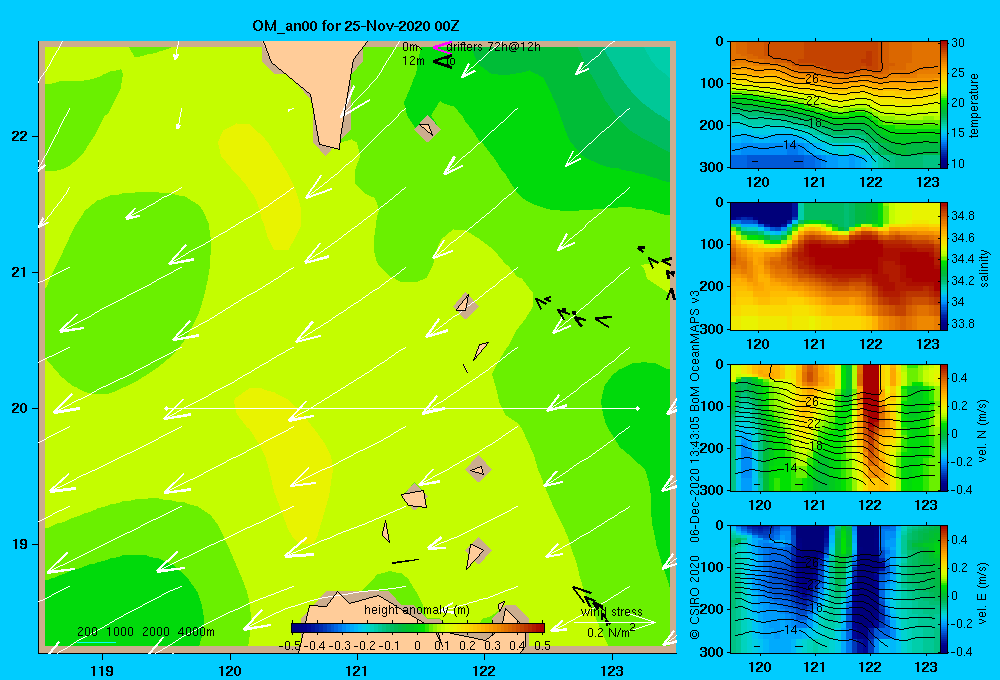Click the '0.2 N/m²' wind stress scale value
The height and width of the screenshot is (680, 1000).
pyautogui.click(x=612, y=632)
